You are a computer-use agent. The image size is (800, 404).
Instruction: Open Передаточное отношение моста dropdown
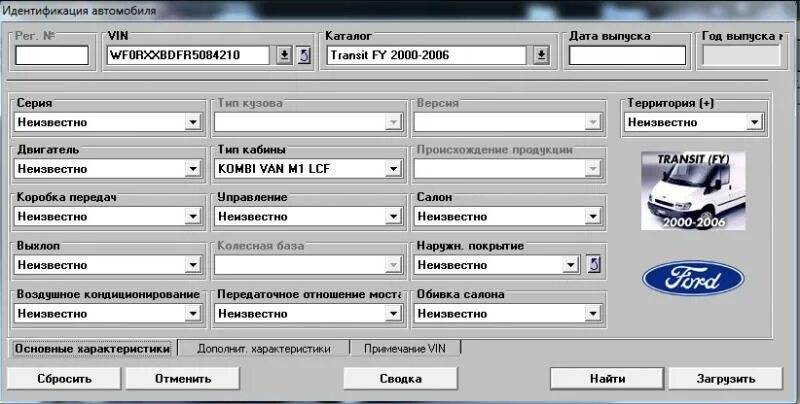tap(393, 313)
